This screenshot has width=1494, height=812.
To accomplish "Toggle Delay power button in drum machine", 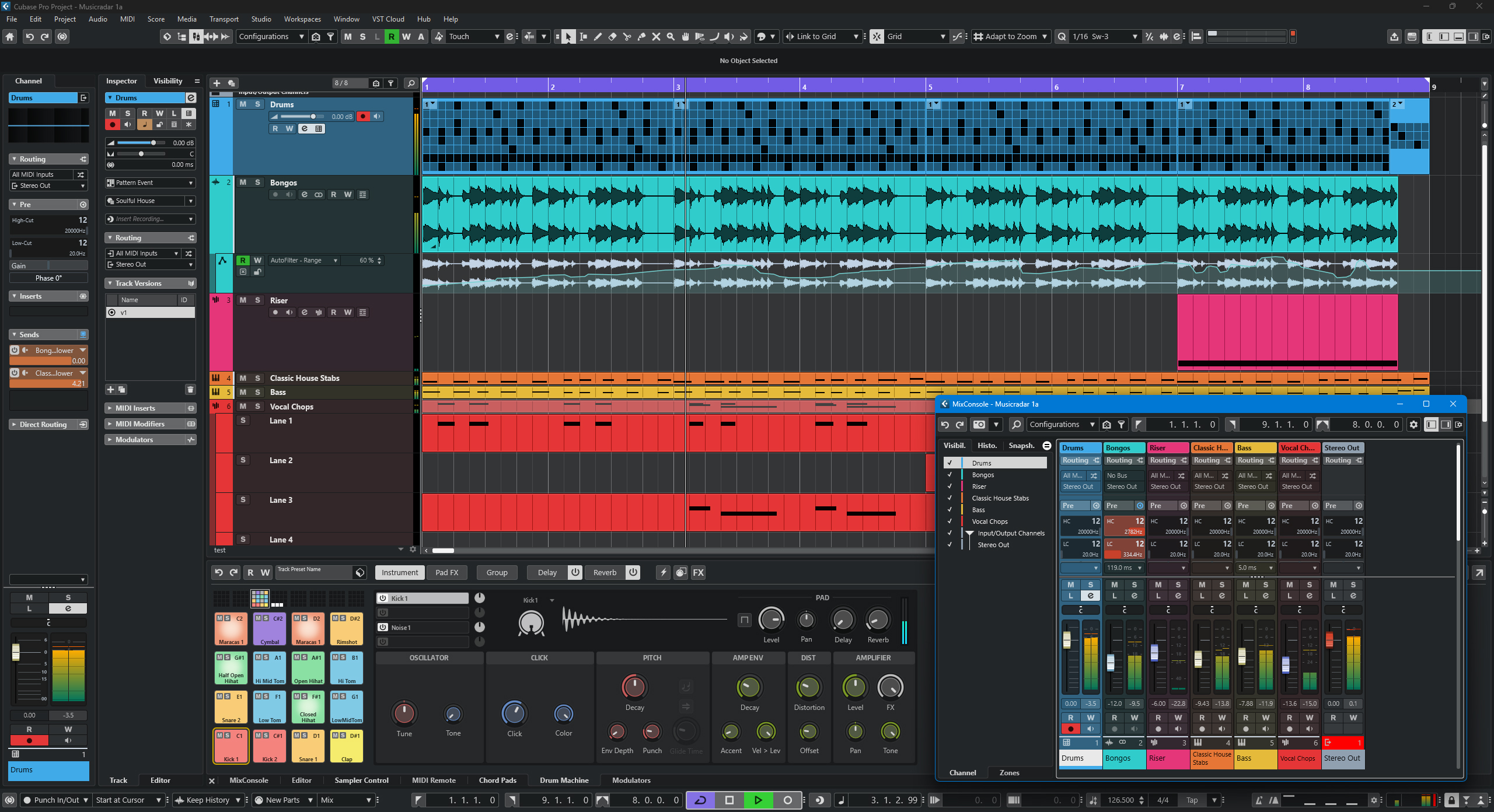I will (575, 573).
